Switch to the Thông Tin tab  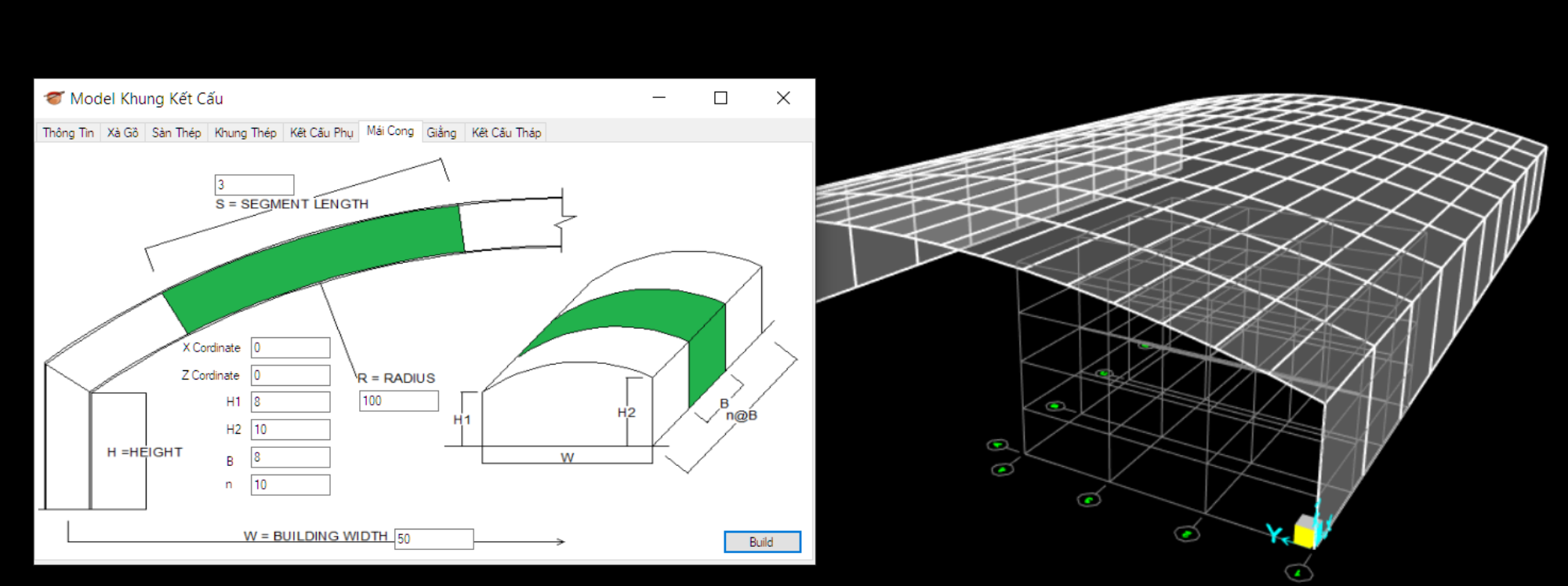point(68,133)
